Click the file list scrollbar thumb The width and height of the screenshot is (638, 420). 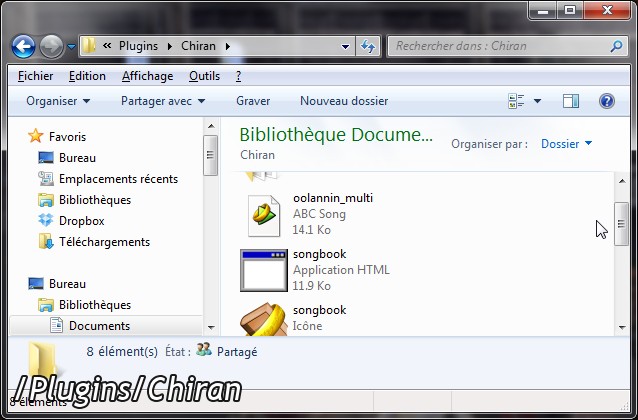[x=621, y=224]
